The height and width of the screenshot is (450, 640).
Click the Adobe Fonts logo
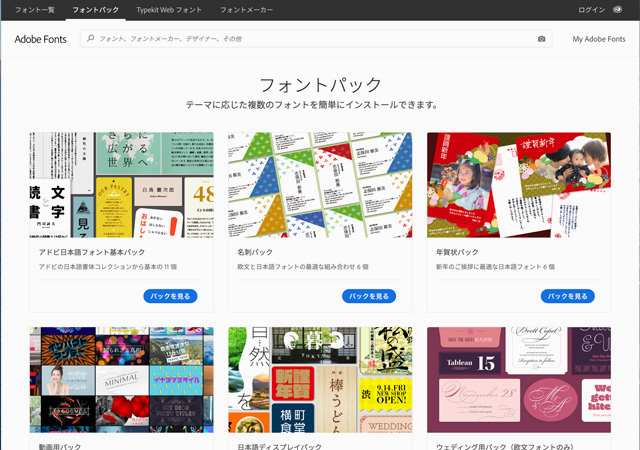tap(40, 39)
